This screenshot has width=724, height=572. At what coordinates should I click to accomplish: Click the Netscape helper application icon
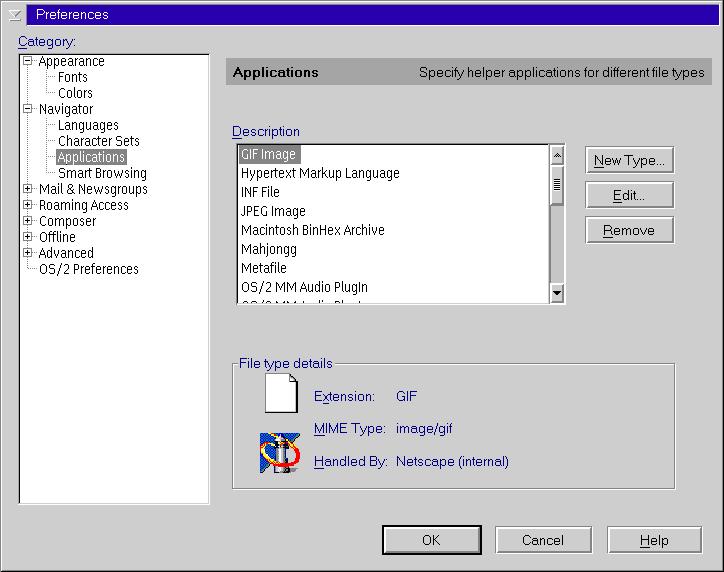pyautogui.click(x=280, y=453)
